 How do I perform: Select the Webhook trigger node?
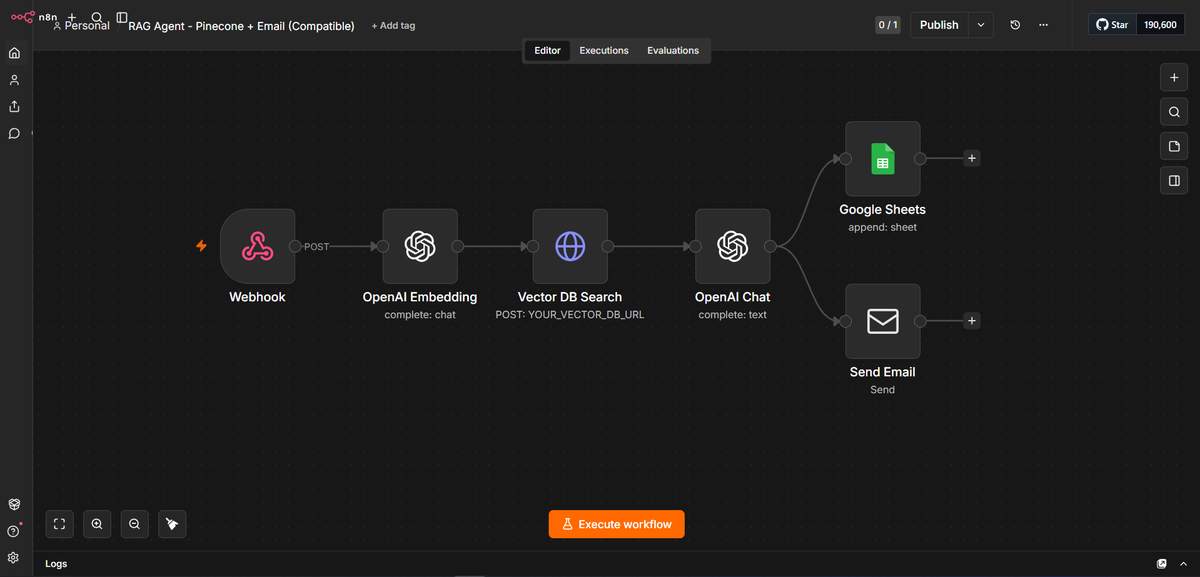tap(258, 246)
